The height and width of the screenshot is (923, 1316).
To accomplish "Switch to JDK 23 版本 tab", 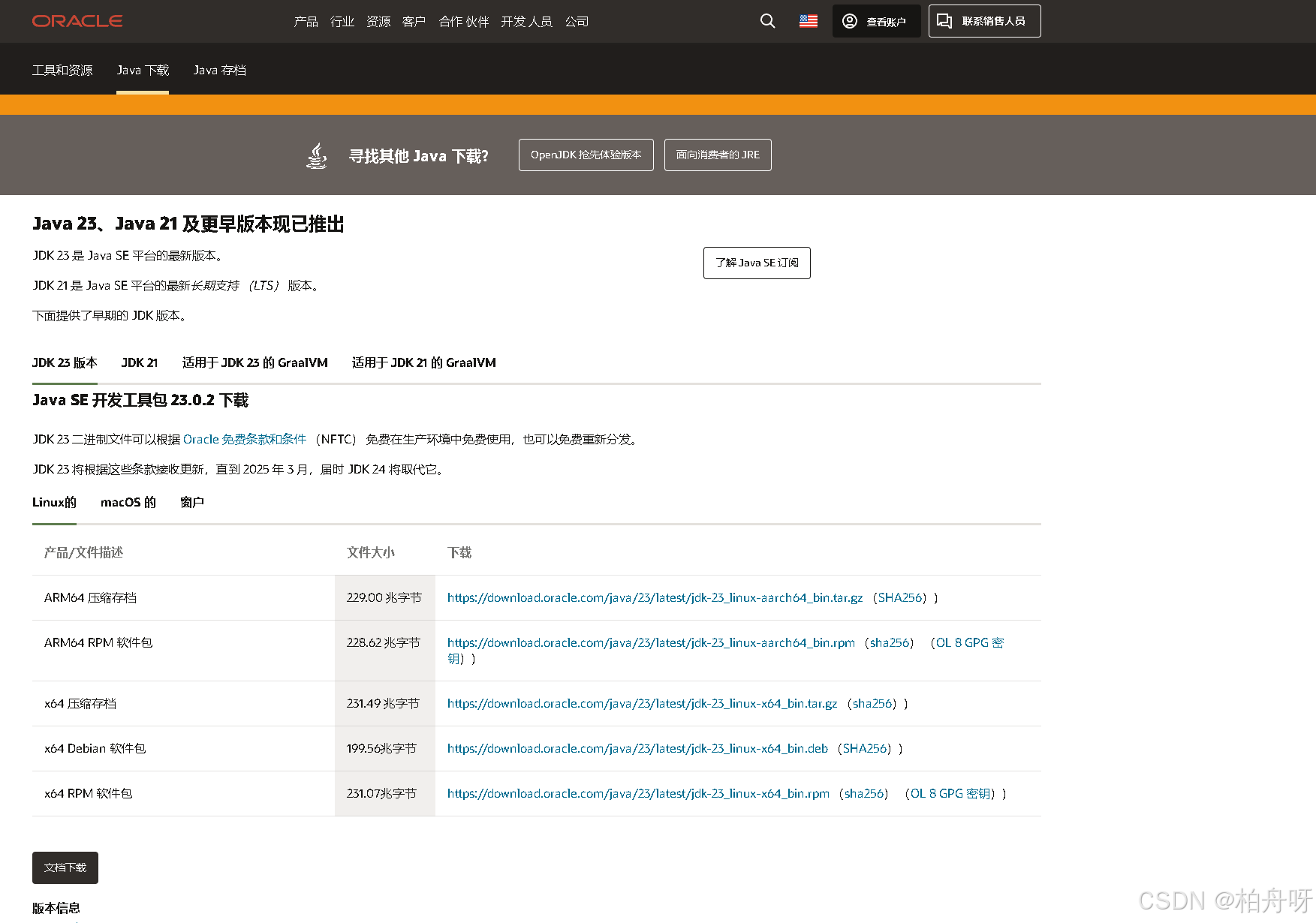I will tap(65, 362).
